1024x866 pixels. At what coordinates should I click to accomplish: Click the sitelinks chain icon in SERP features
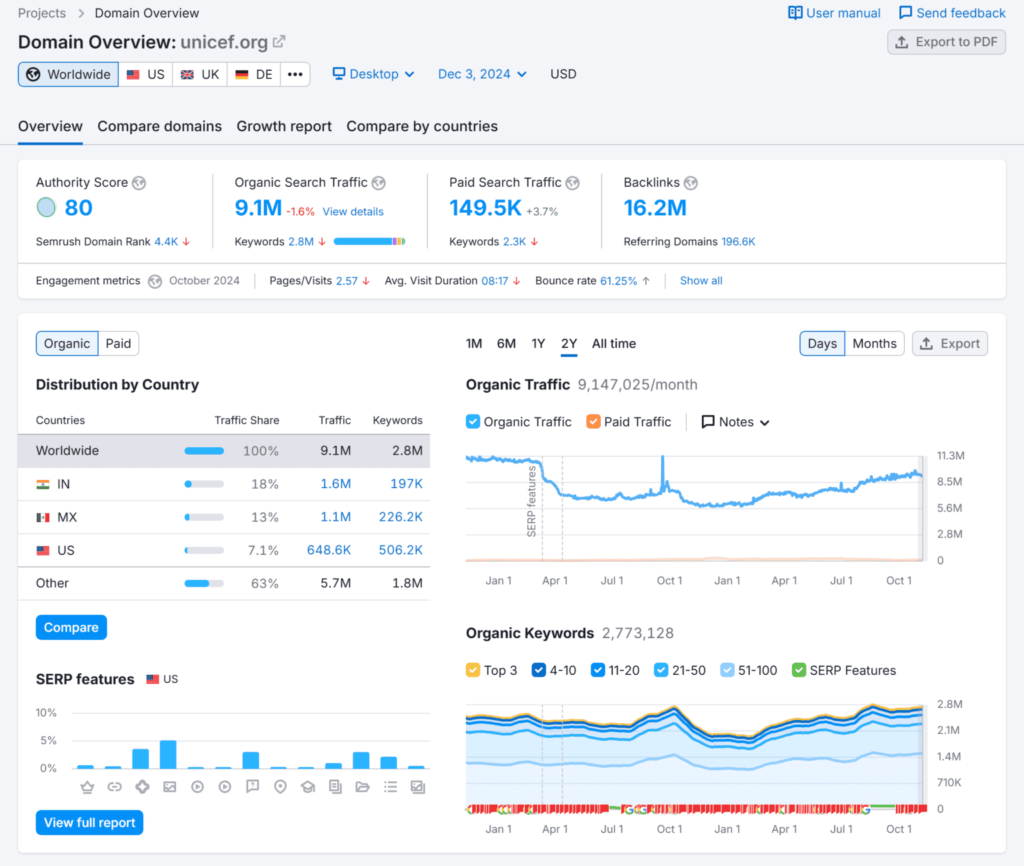114,787
